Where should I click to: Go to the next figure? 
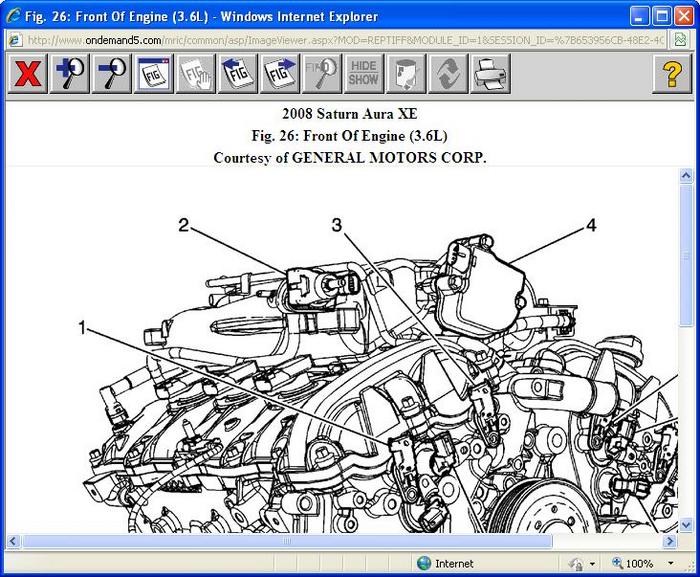point(280,74)
